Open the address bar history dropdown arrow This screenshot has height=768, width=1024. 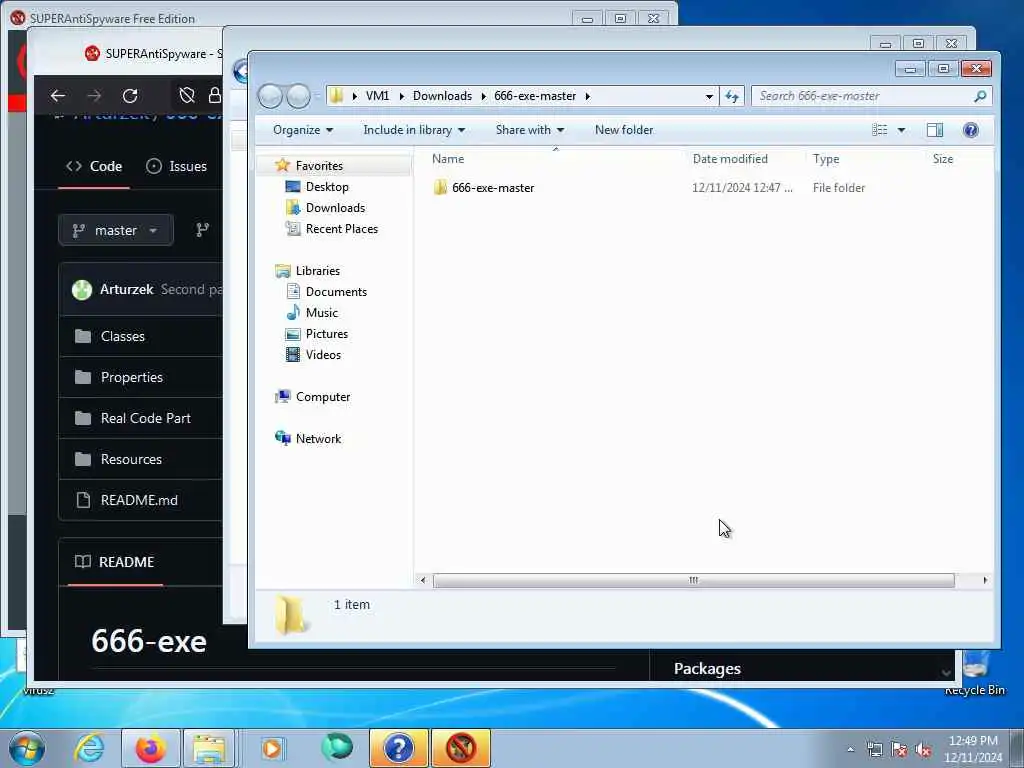coord(709,97)
